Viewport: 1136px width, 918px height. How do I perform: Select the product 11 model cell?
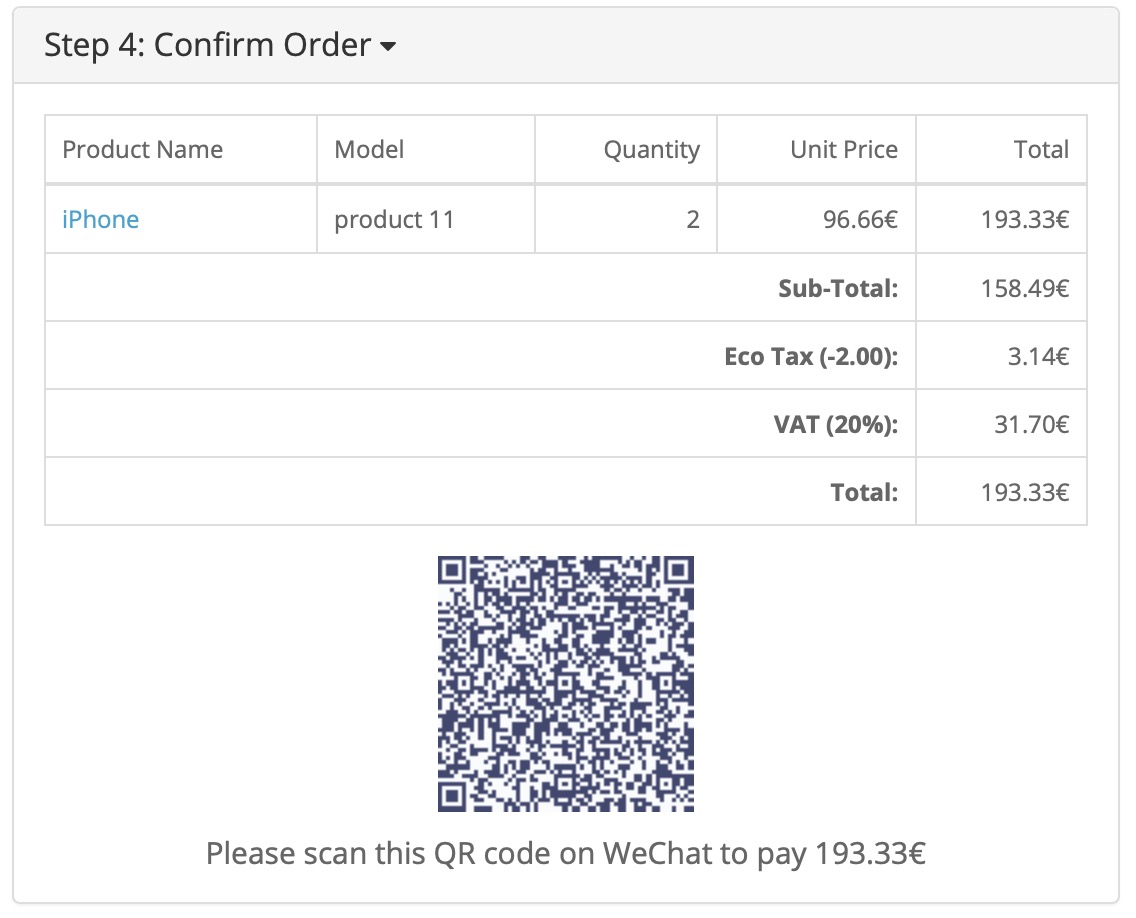tap(394, 219)
